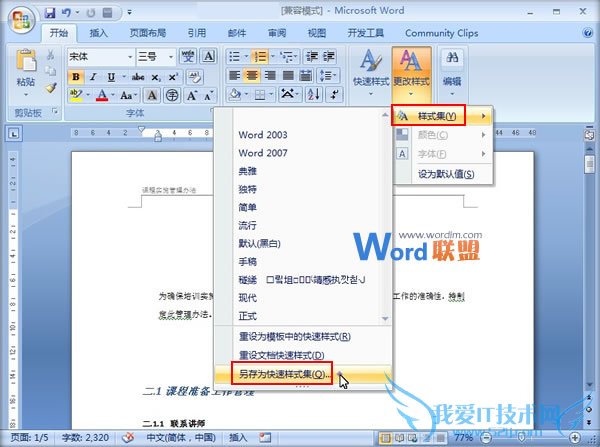Expand the Clipboard group dialog launcher
This screenshot has width=600, height=447.
click(x=55, y=112)
